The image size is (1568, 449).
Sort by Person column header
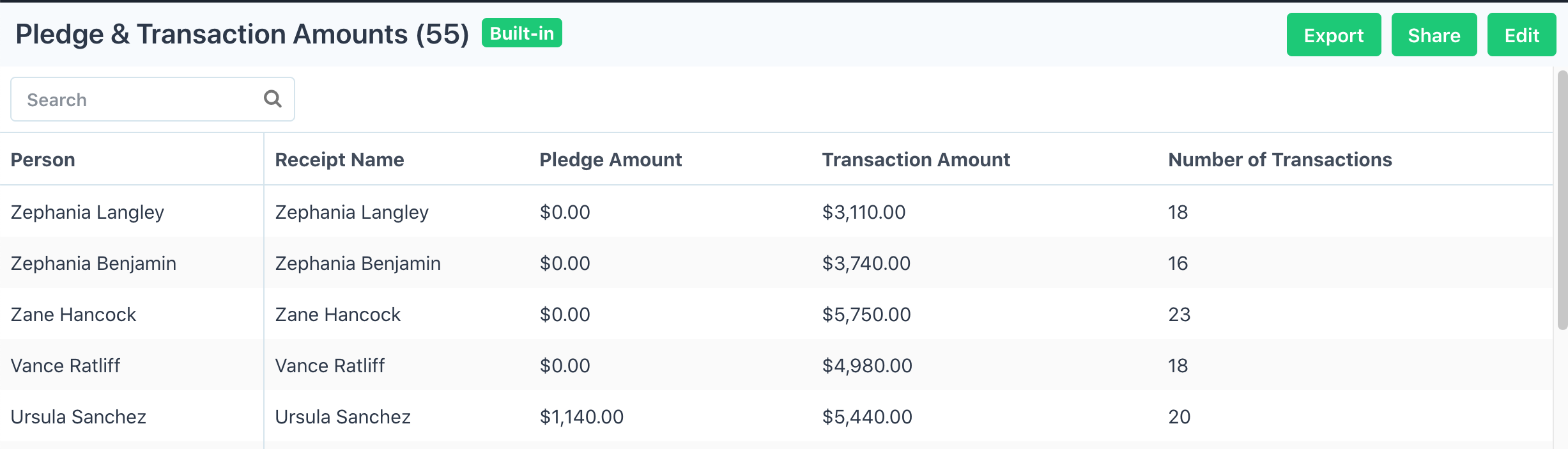pos(43,159)
